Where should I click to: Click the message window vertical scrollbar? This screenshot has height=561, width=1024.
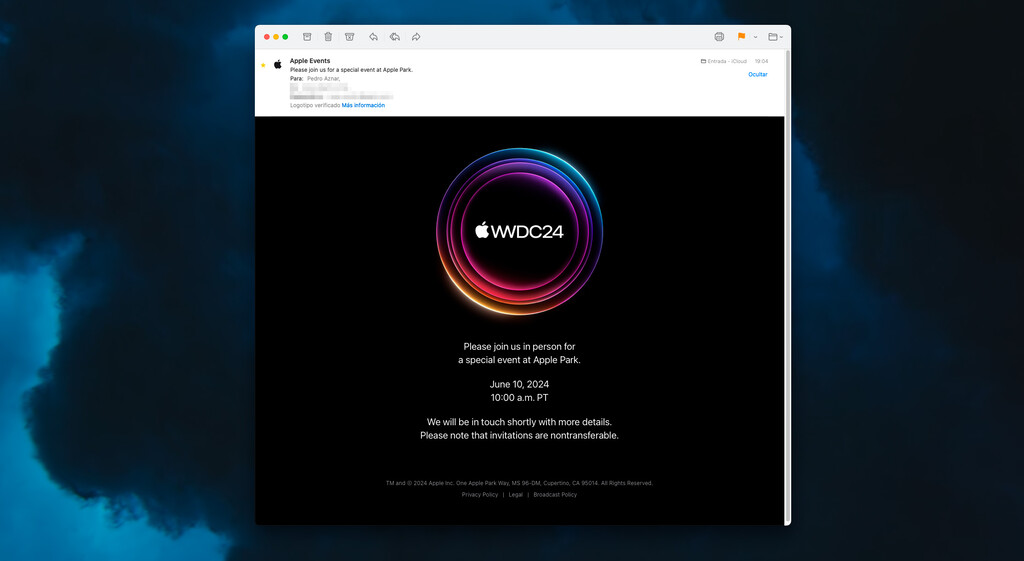788,287
